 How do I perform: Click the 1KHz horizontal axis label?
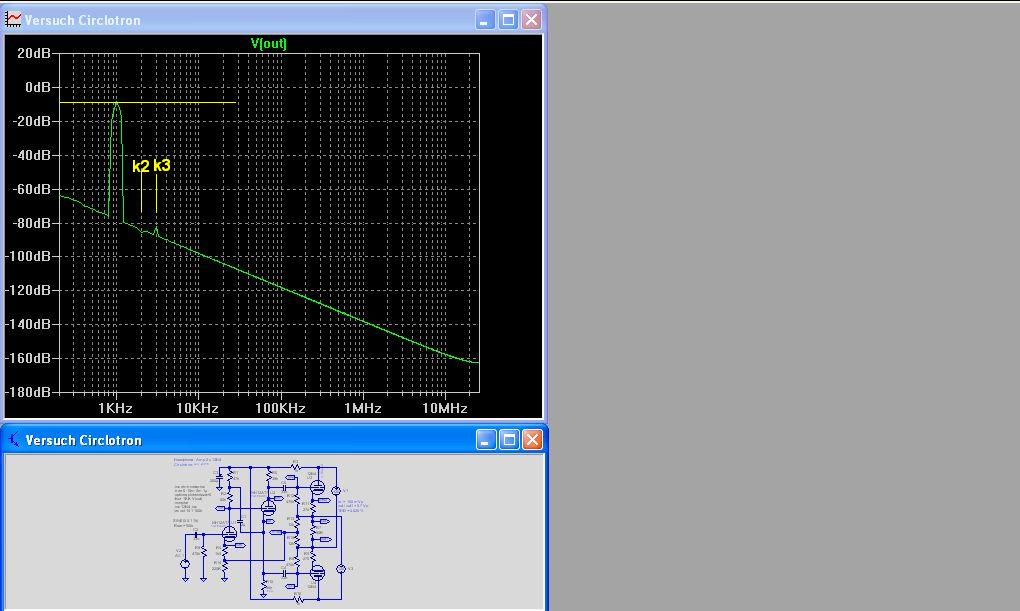[115, 408]
